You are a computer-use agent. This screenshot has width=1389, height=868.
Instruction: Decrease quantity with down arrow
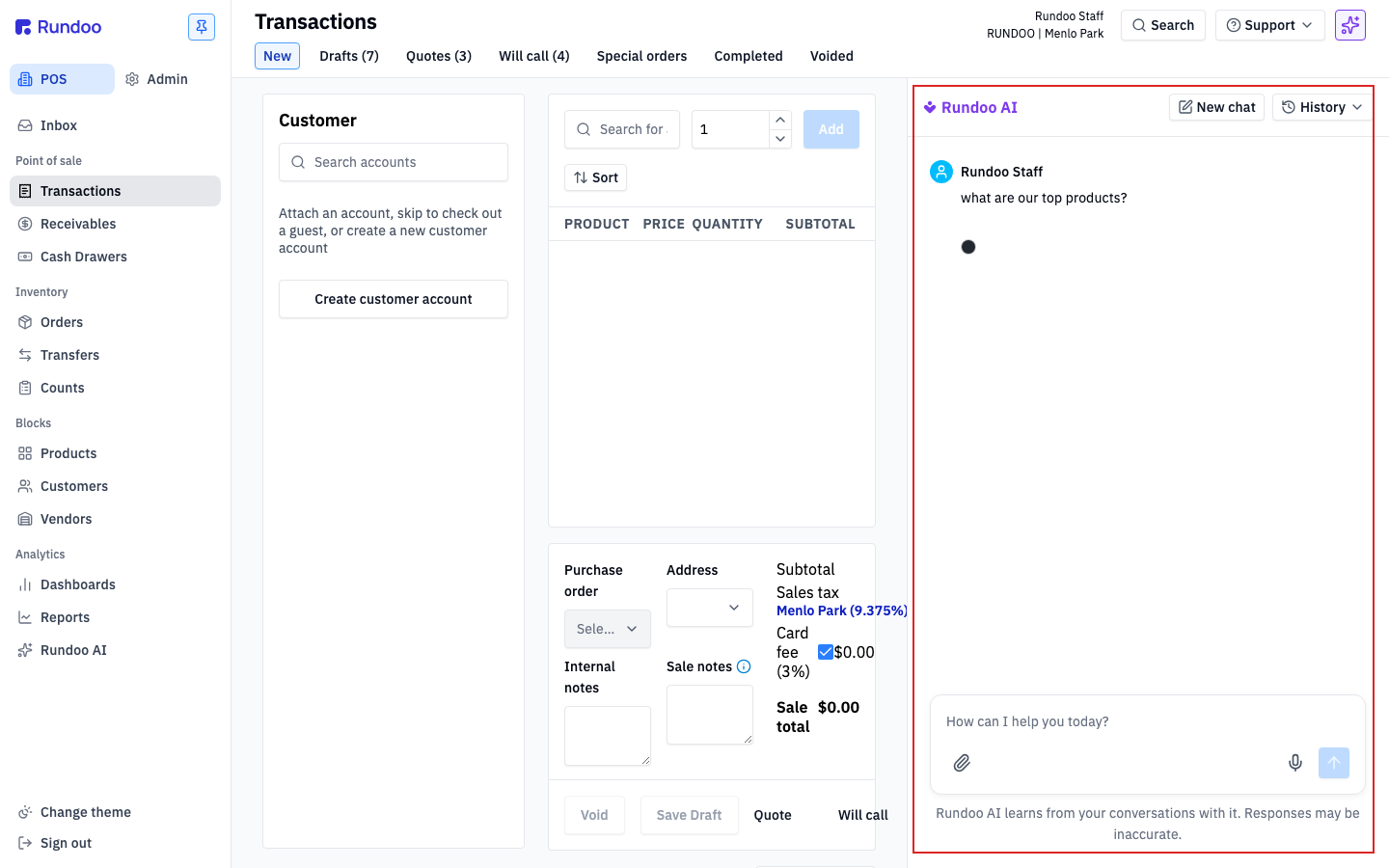tap(780, 139)
